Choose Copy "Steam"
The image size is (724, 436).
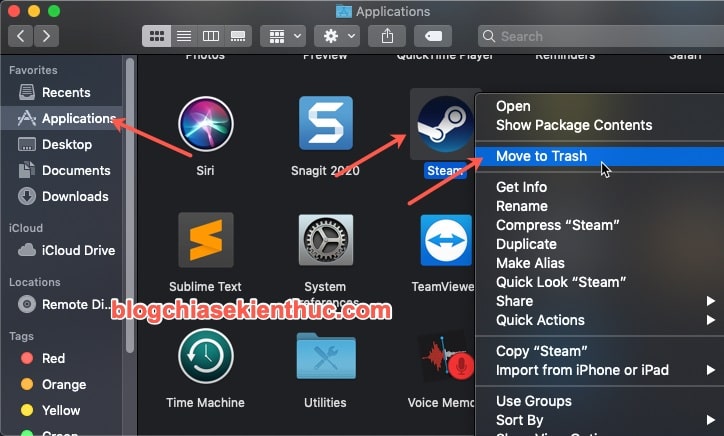[x=599, y=351]
